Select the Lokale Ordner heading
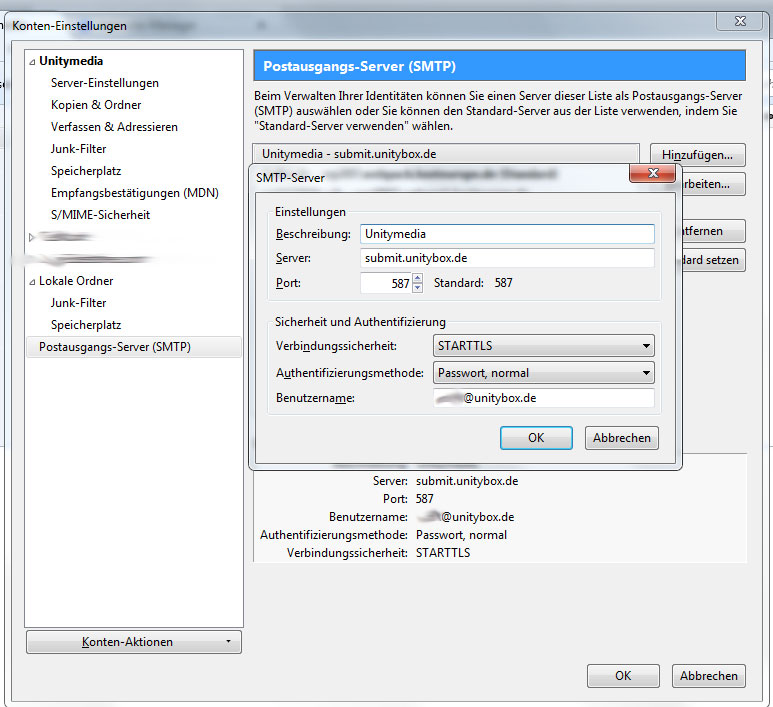Viewport: 773px width, 707px height. [x=76, y=281]
